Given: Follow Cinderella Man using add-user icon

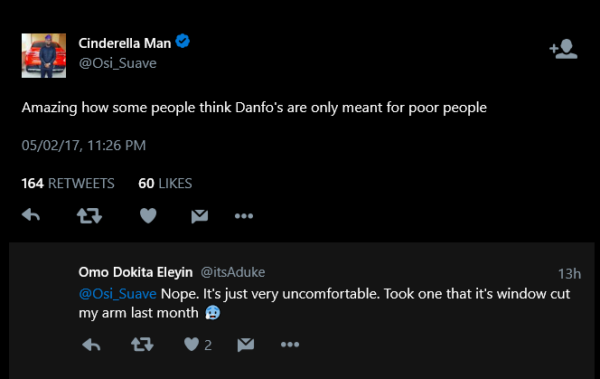Looking at the screenshot, I should pos(563,49).
